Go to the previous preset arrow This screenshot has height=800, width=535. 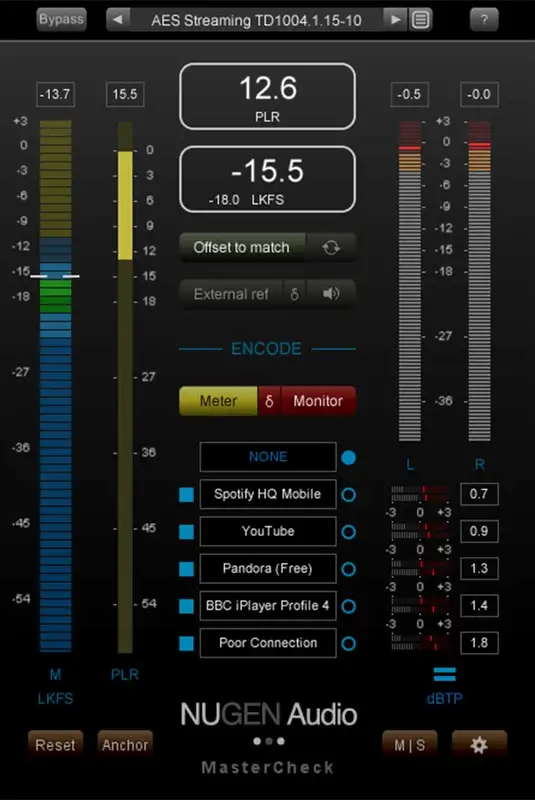pos(118,20)
